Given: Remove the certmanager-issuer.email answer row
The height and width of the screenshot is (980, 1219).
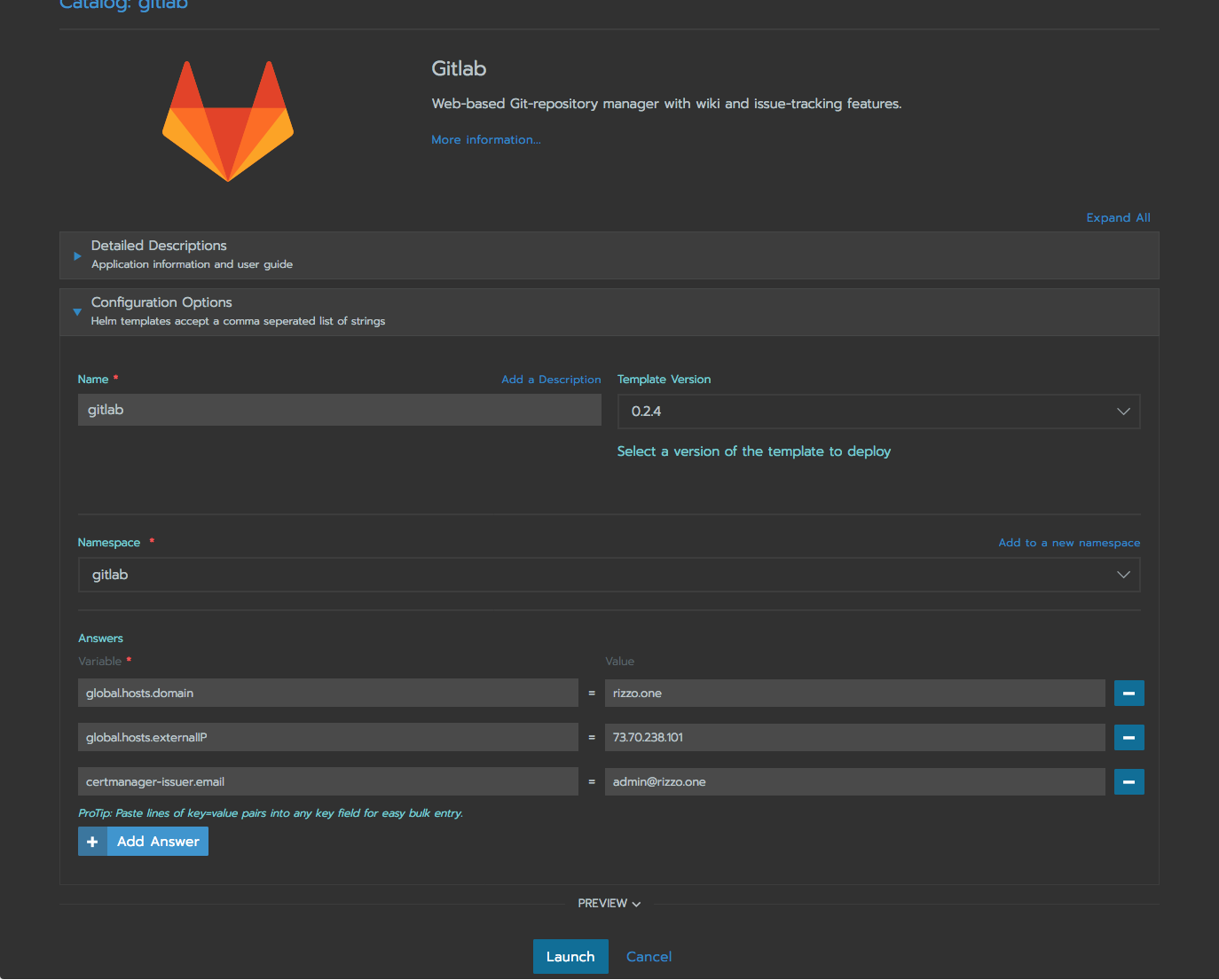Looking at the screenshot, I should pyautogui.click(x=1129, y=781).
